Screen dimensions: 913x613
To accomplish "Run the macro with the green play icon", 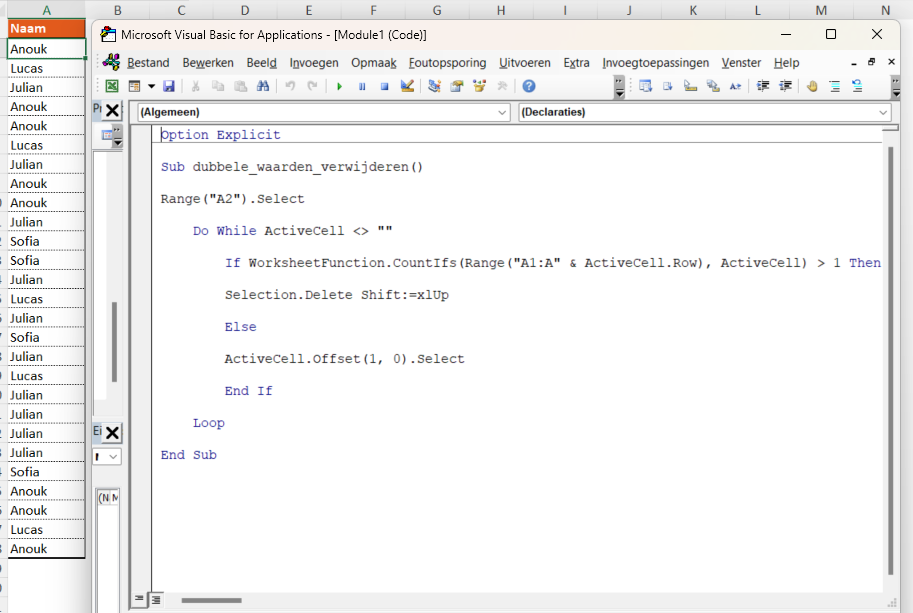I will click(x=339, y=86).
